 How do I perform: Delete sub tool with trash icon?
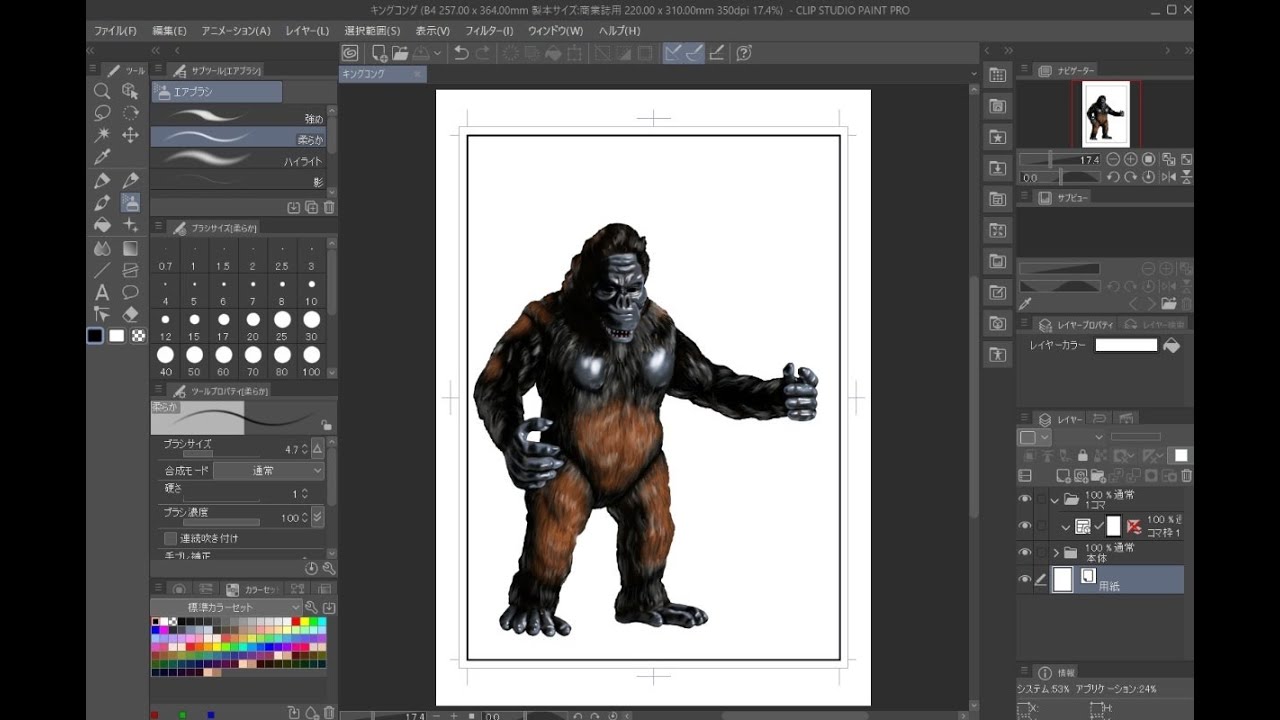point(329,207)
